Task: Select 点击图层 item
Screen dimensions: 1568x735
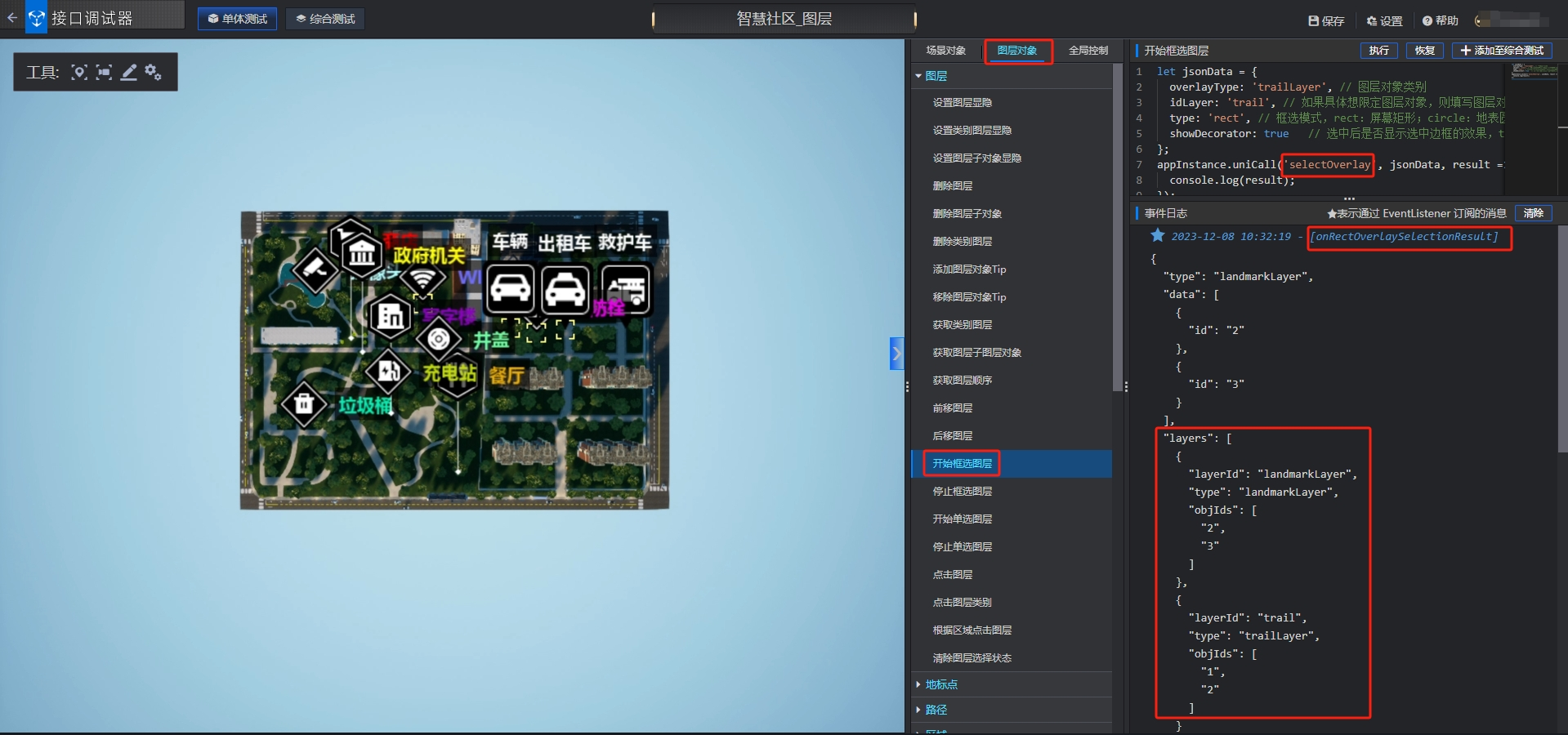Action: tap(1012, 575)
